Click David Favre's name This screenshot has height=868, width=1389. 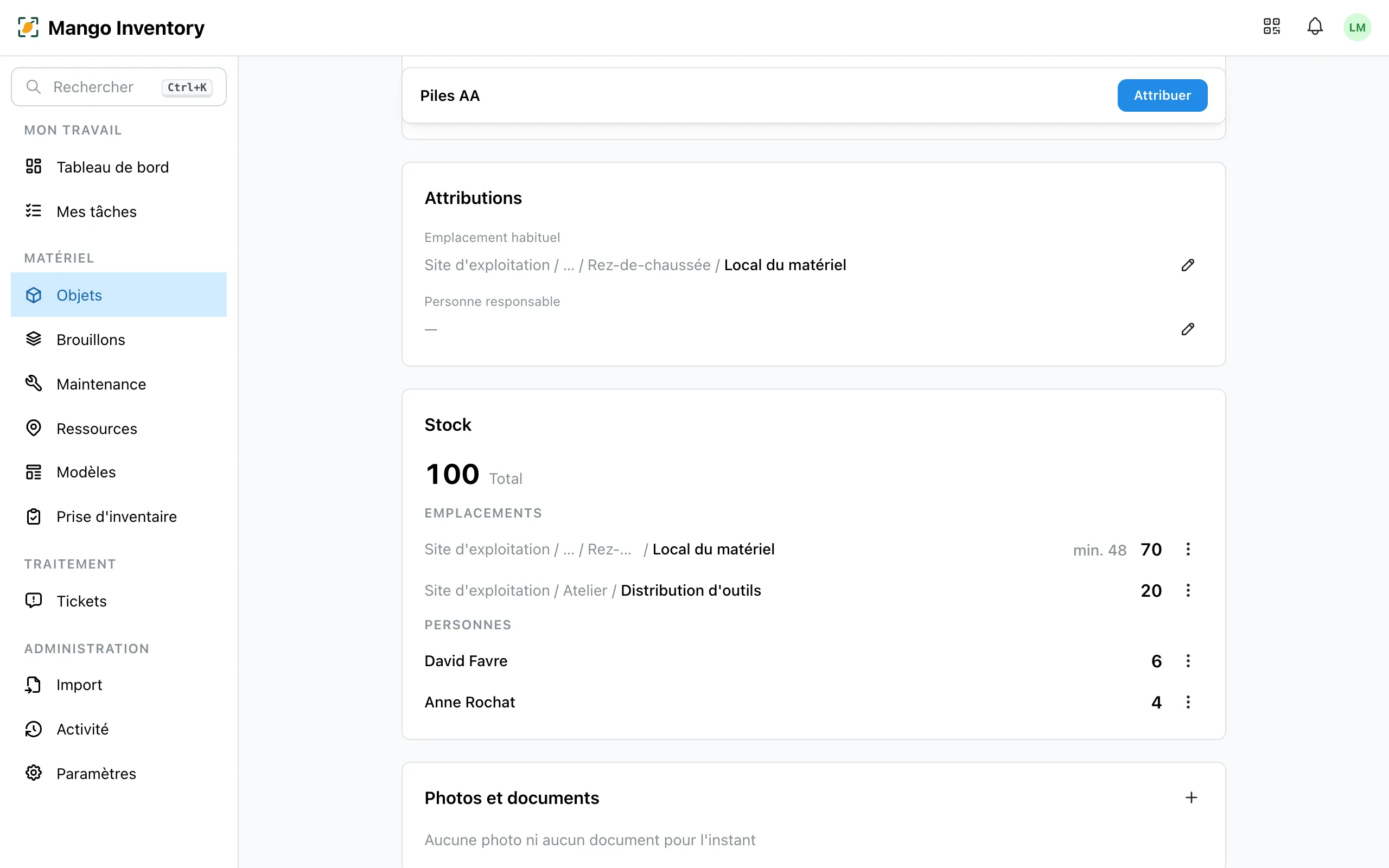tap(466, 661)
